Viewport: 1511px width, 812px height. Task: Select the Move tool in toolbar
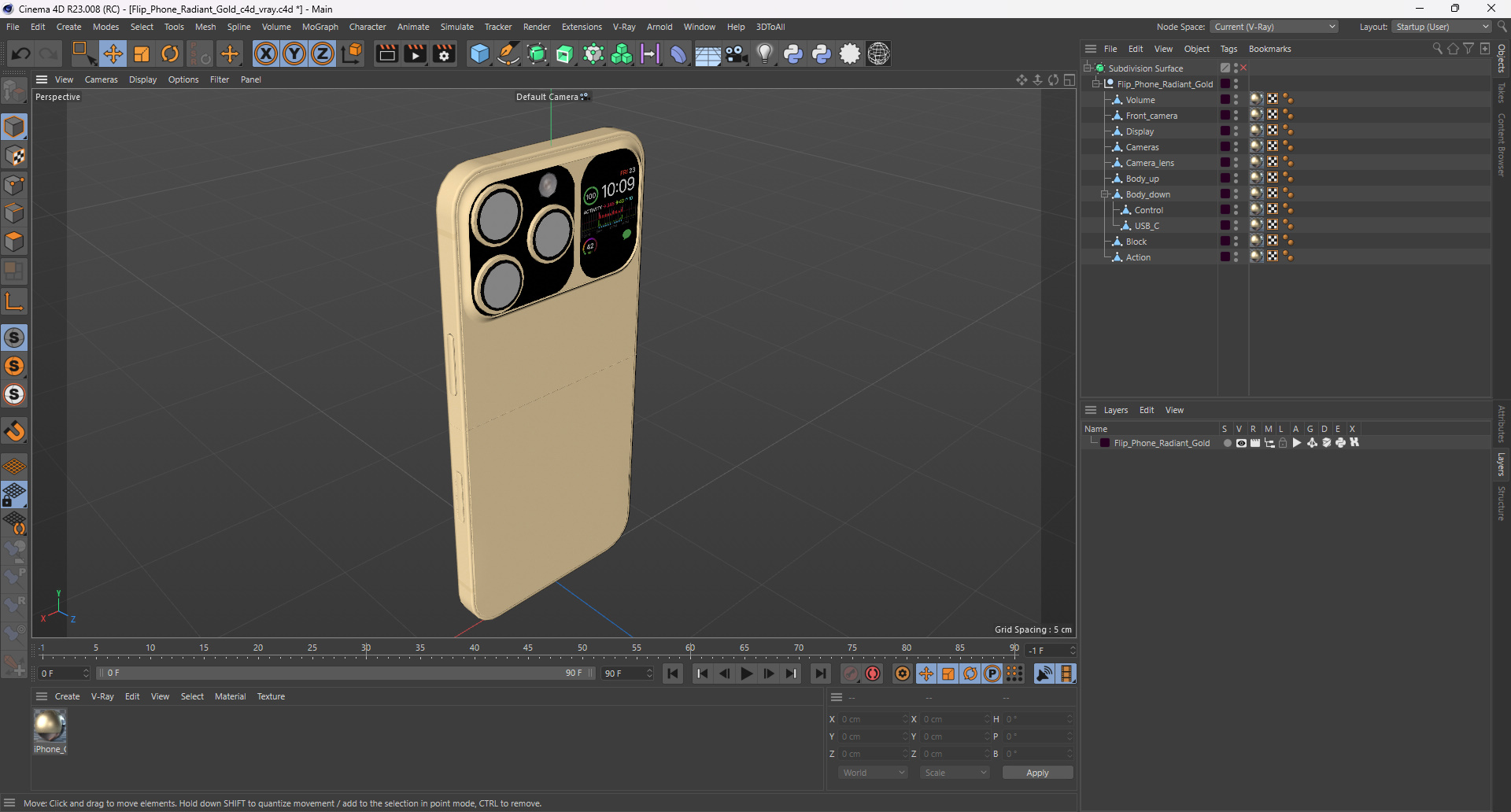tap(113, 54)
